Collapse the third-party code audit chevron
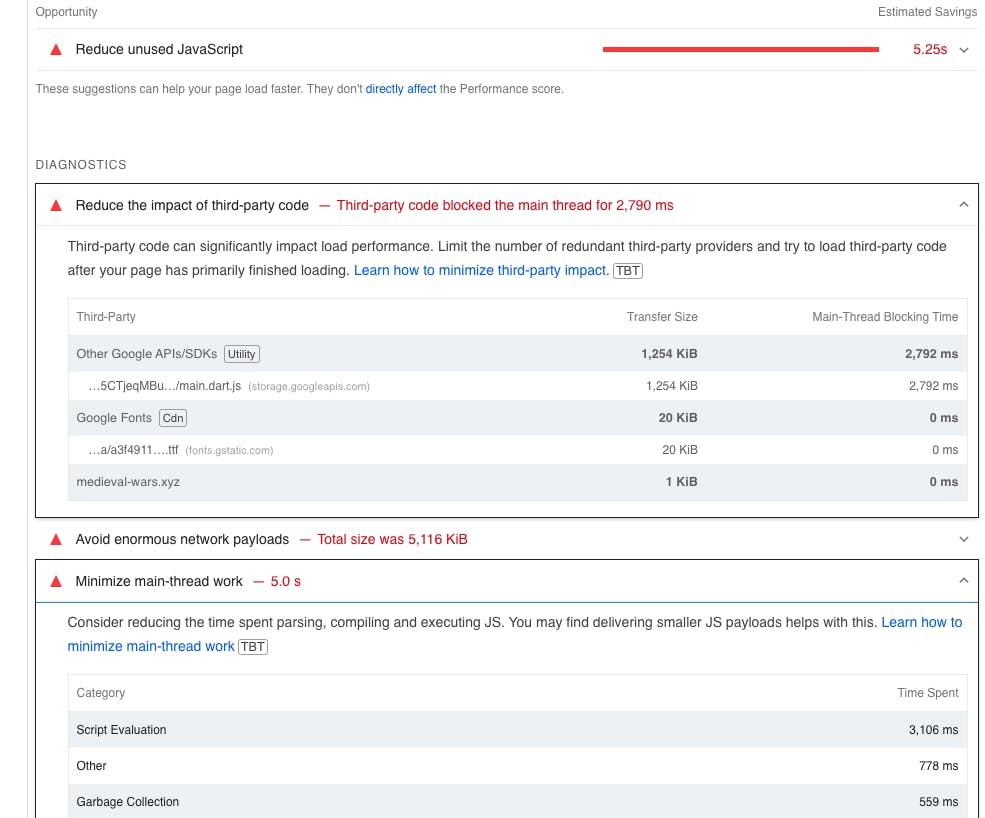Screen dimensions: 985x818 coord(964,205)
